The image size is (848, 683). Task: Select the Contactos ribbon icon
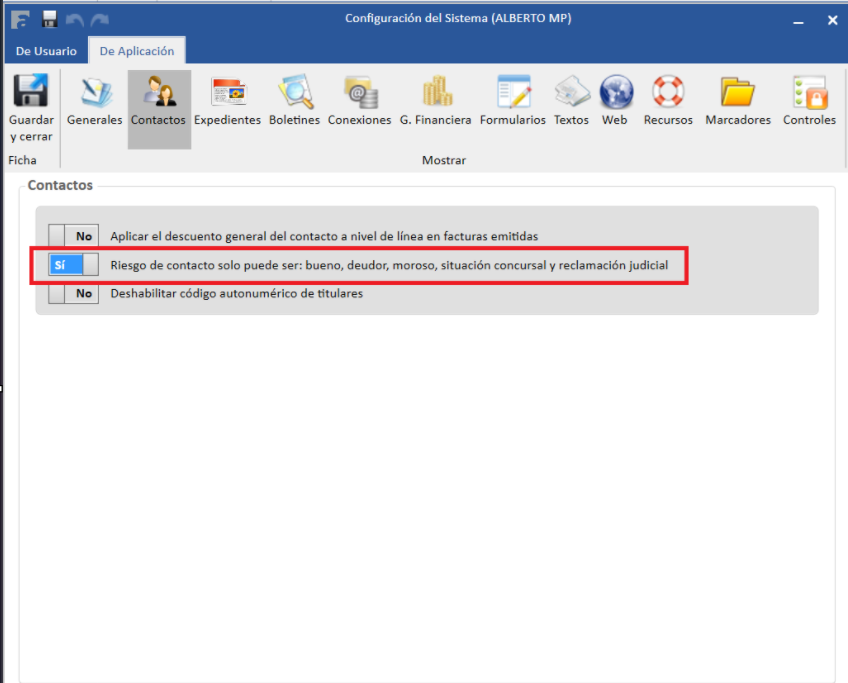click(158, 103)
